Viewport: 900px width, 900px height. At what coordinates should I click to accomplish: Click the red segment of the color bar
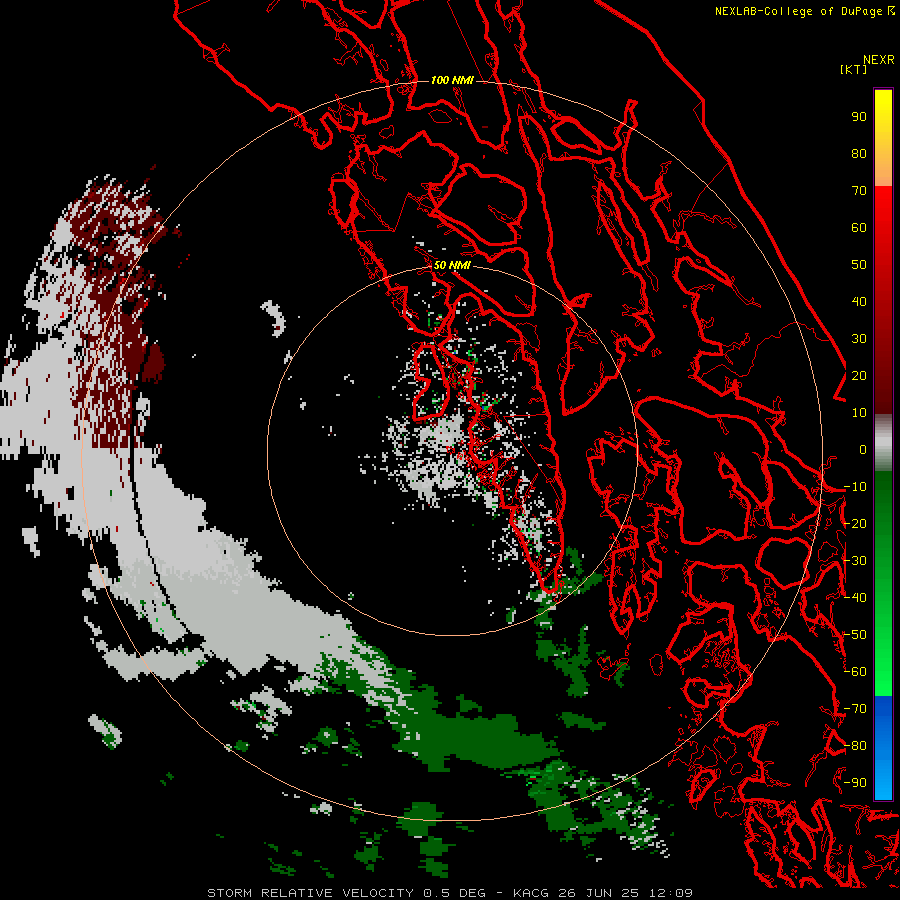pos(883,300)
